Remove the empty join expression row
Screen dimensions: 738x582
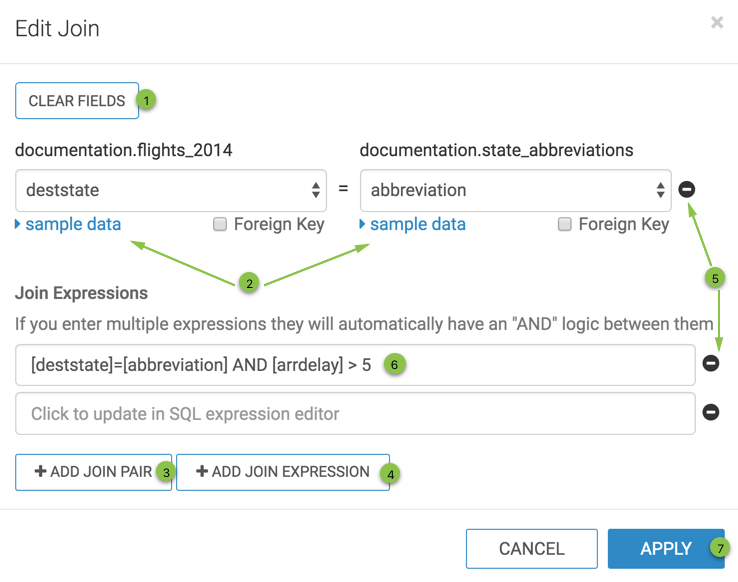(x=711, y=412)
